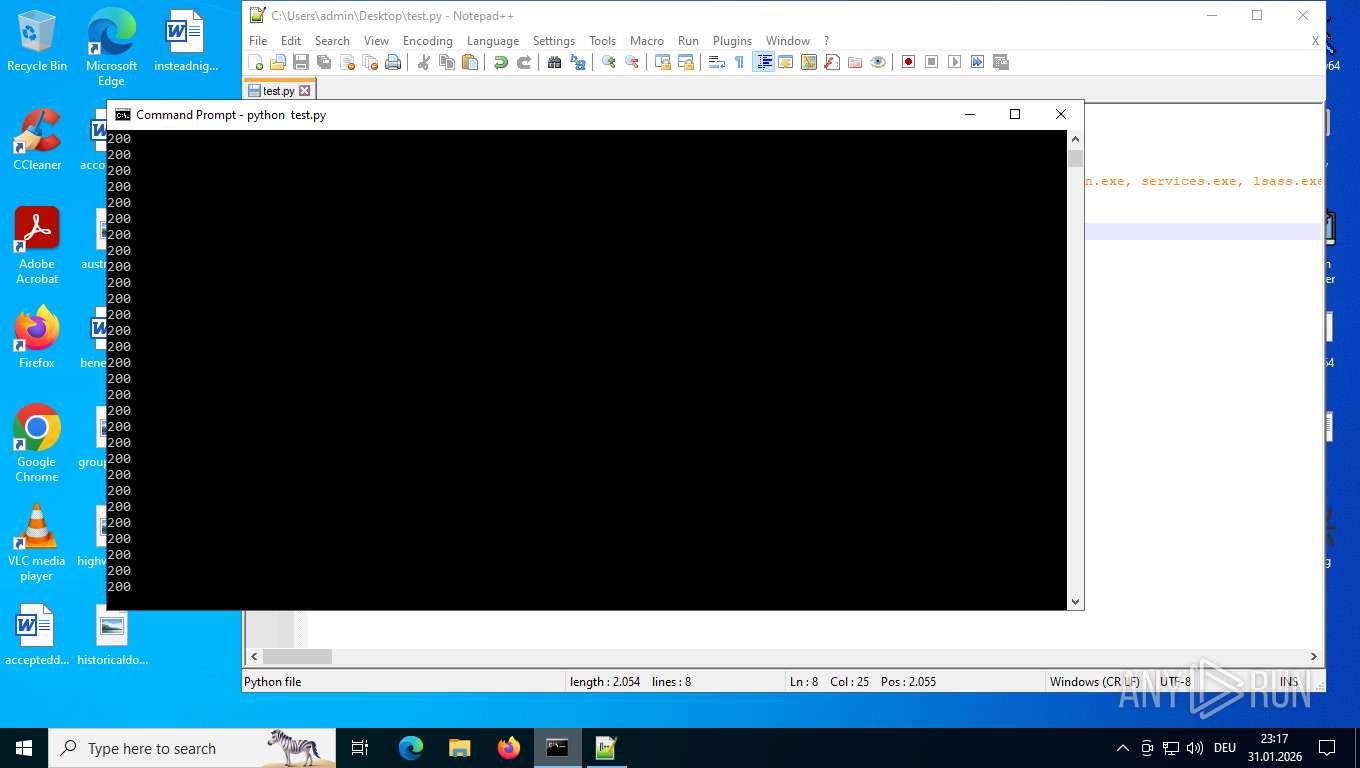Image resolution: width=1360 pixels, height=768 pixels.
Task: Select the Recycle Bin desktop icon
Action: (37, 41)
